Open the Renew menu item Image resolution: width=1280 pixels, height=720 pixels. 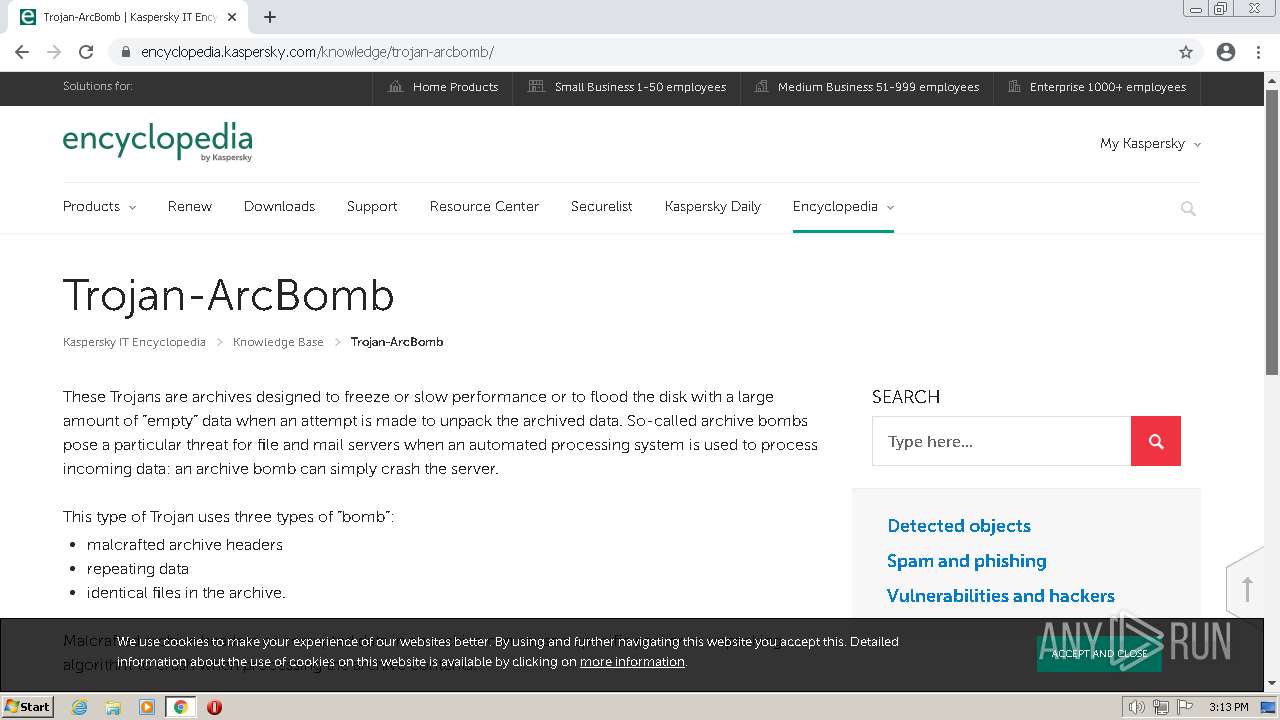(x=190, y=206)
